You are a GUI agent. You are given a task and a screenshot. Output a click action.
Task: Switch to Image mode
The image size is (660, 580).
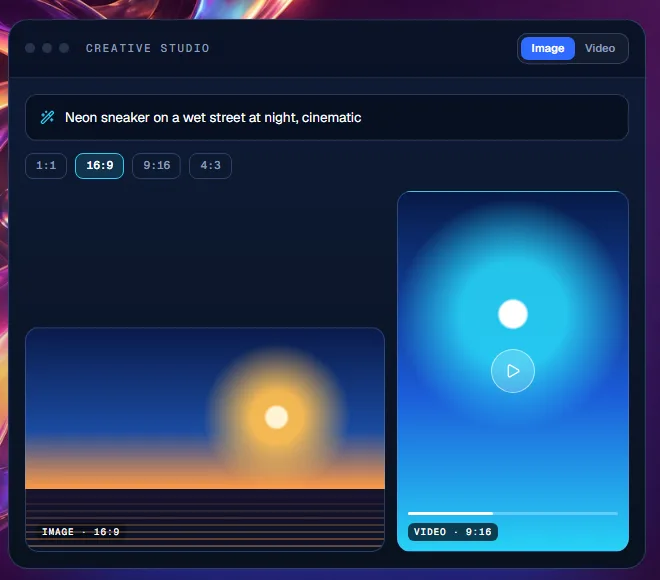pyautogui.click(x=547, y=48)
